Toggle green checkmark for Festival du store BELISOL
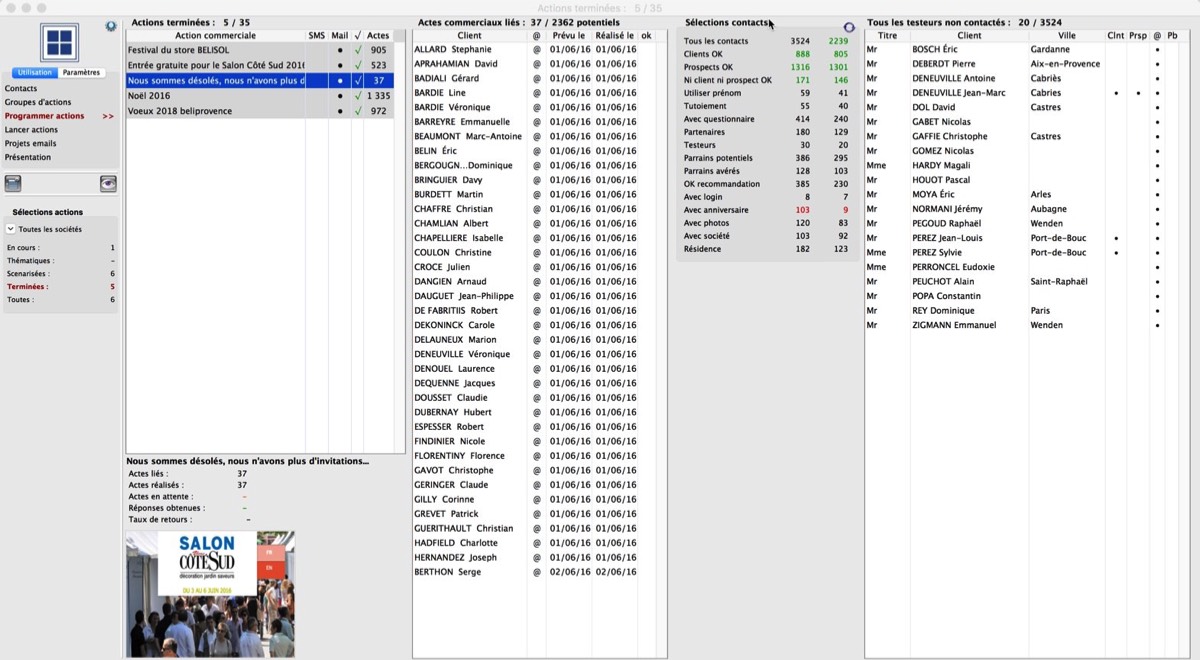Image resolution: width=1200 pixels, height=660 pixels. coord(358,50)
